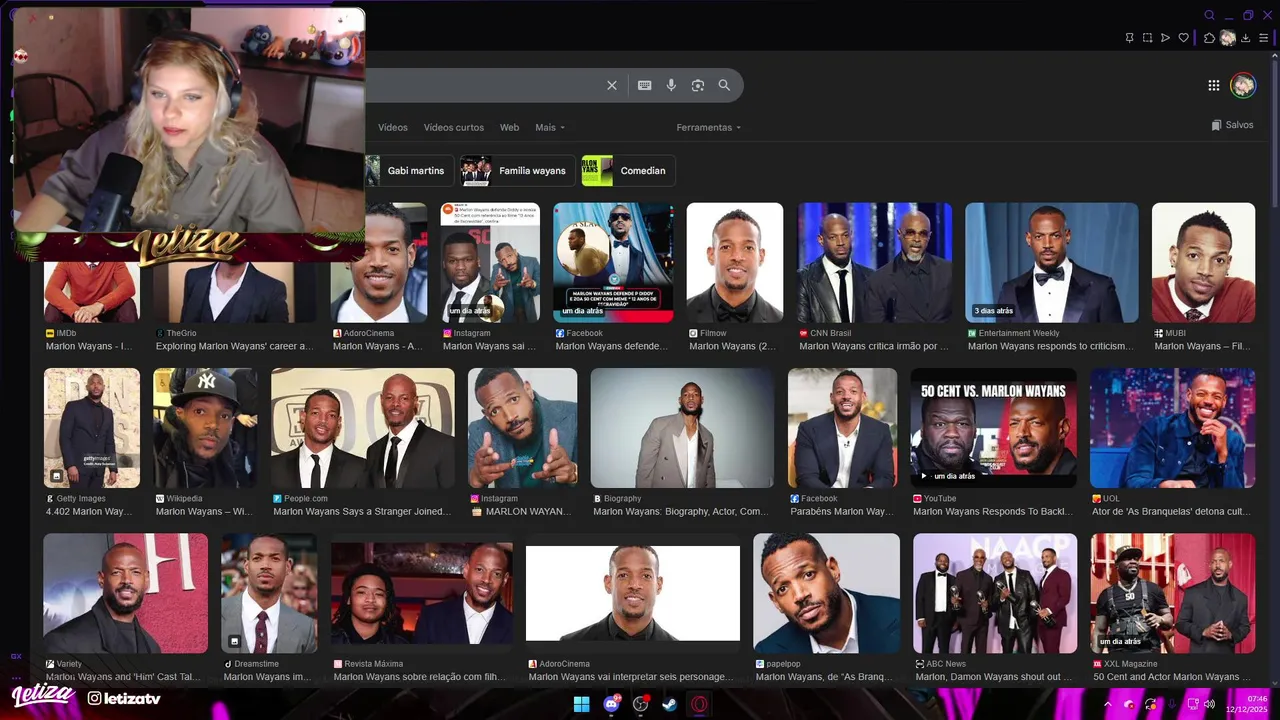1280x720 pixels.
Task: Click the Opera pinboard pin icon
Action: (1129, 38)
